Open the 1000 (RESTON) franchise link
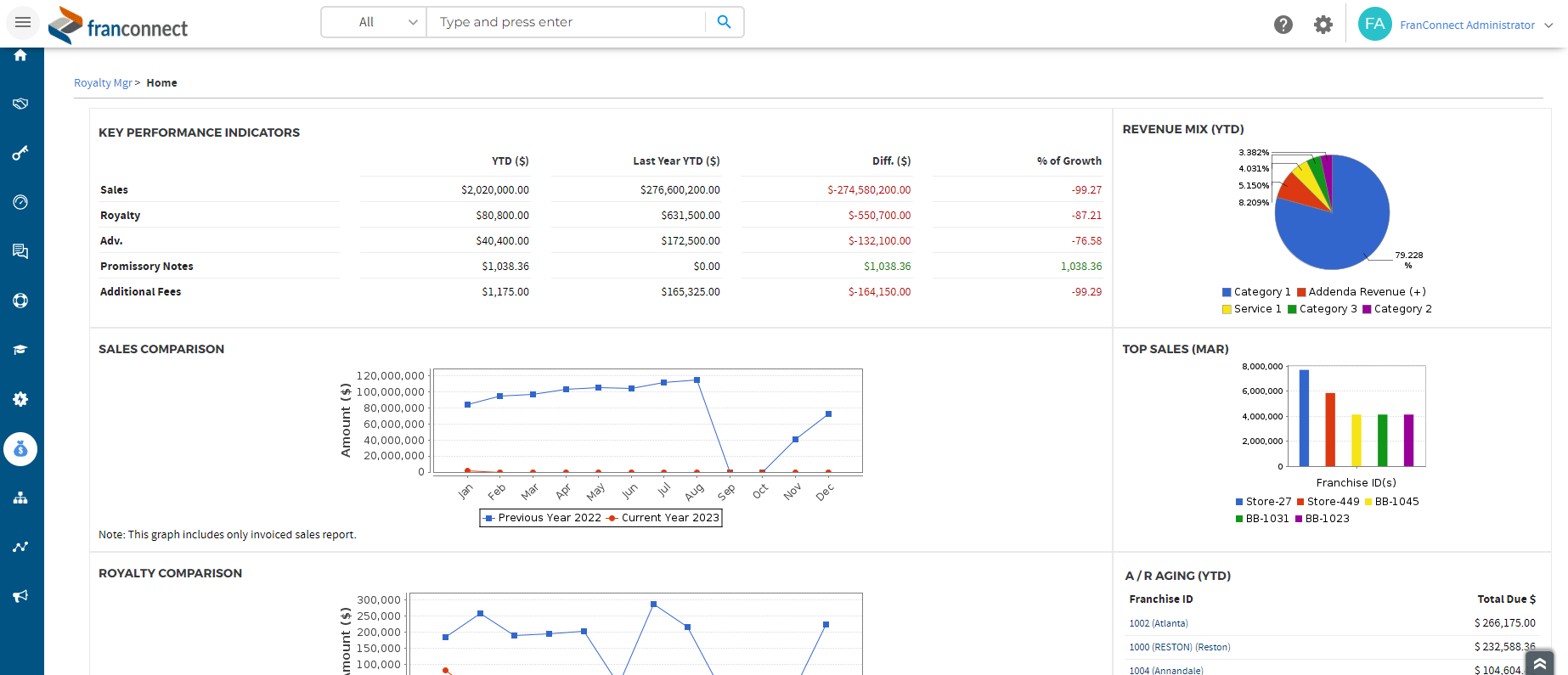 tap(1179, 647)
